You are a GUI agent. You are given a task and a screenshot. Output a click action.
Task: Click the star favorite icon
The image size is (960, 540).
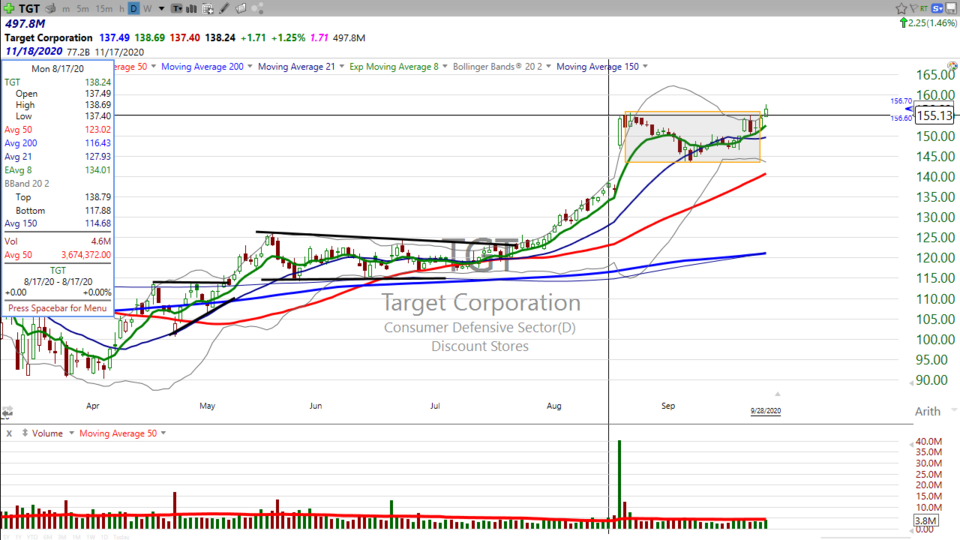tap(901, 8)
